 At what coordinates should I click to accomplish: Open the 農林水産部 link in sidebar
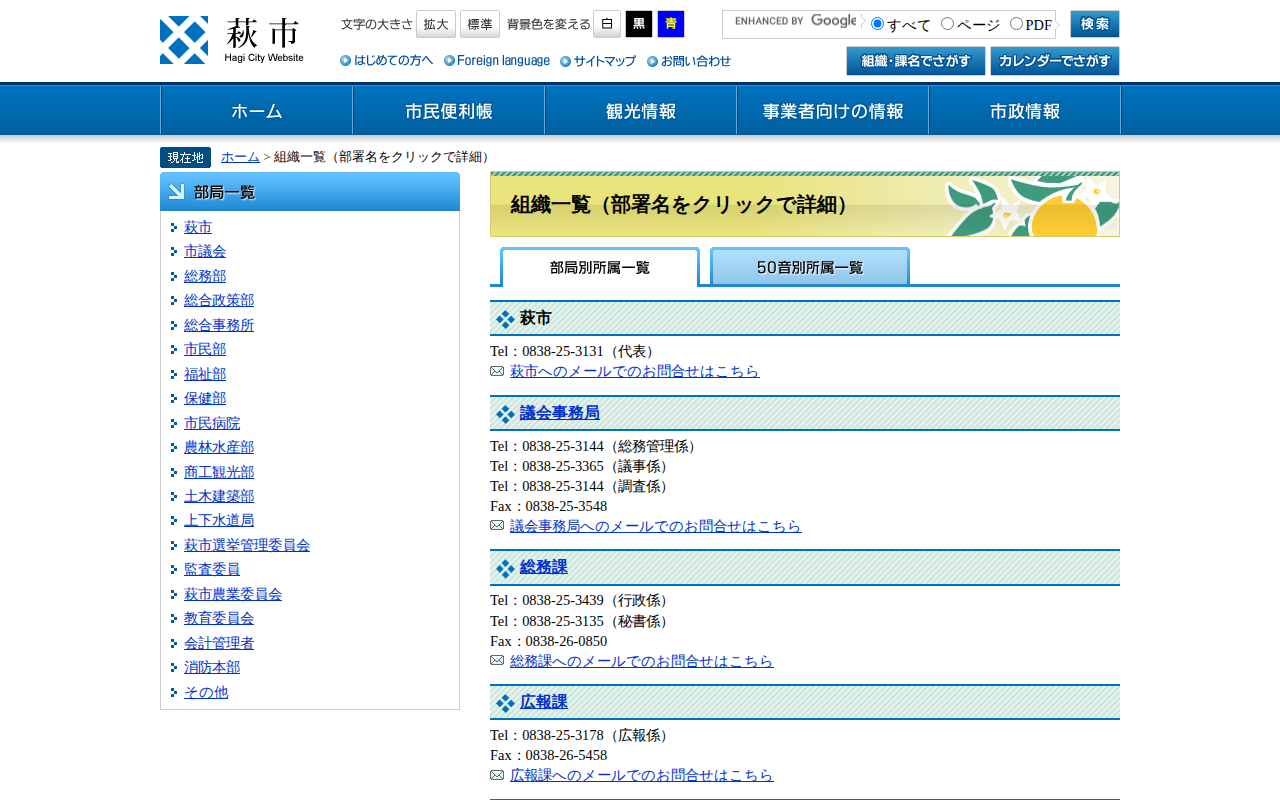pos(219,447)
